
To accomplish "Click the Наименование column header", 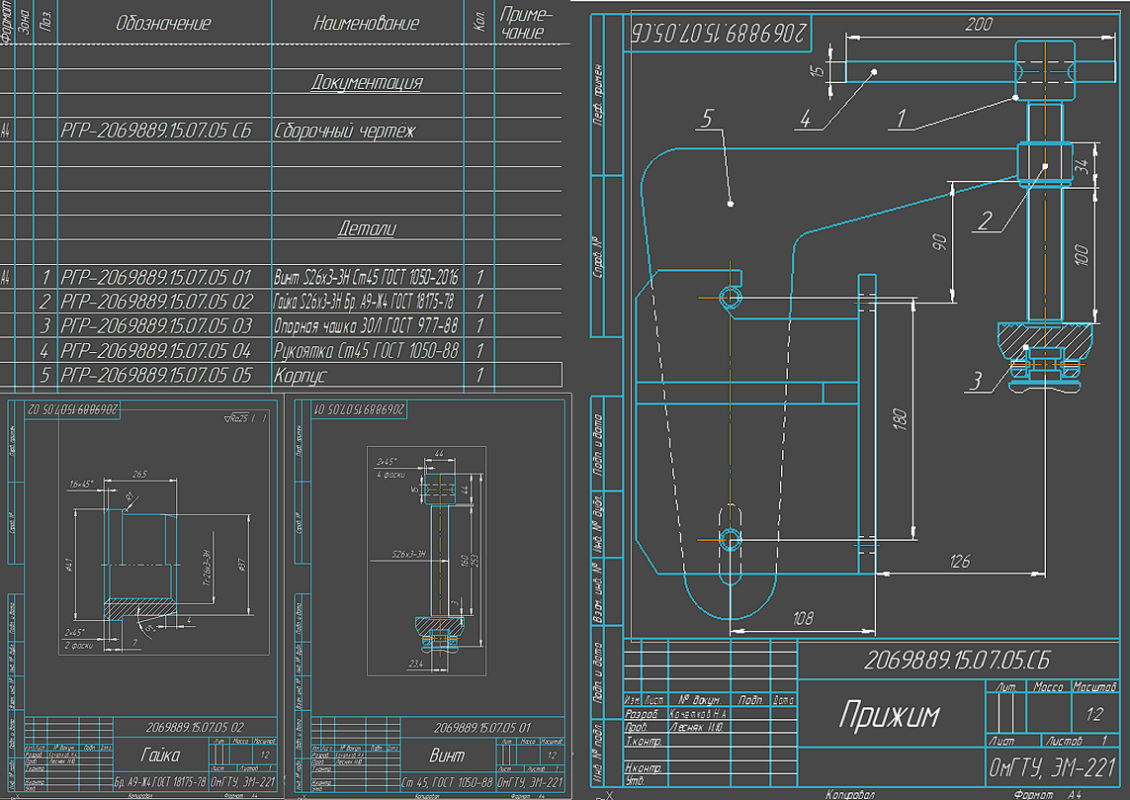I will (x=366, y=23).
